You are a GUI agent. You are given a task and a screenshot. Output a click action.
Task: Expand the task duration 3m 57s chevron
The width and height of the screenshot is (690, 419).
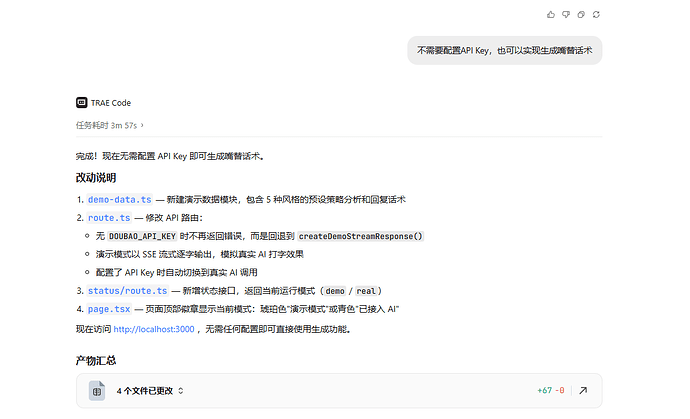pyautogui.click(x=142, y=125)
